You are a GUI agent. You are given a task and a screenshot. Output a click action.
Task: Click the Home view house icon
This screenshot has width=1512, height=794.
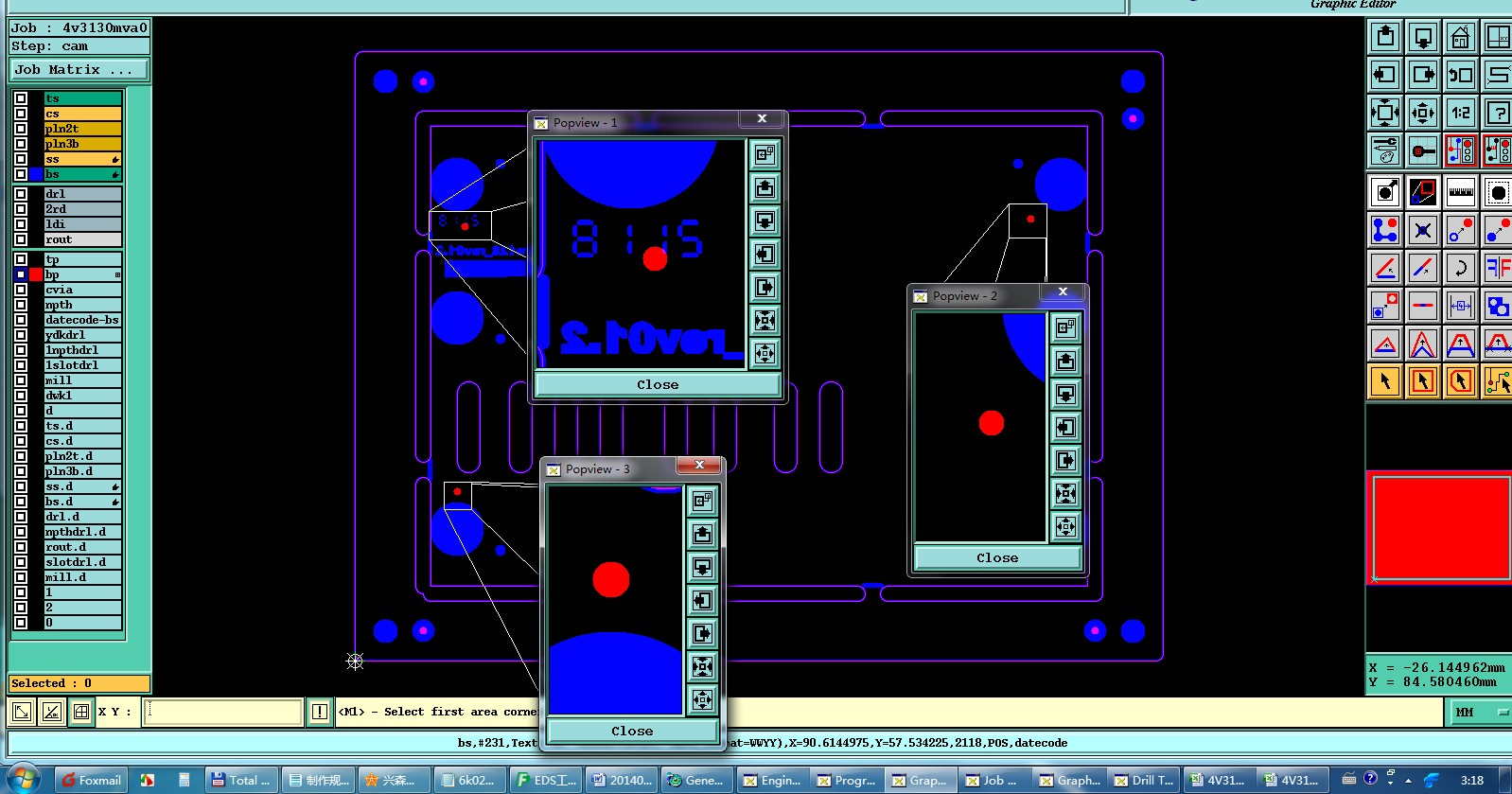[x=1461, y=37]
